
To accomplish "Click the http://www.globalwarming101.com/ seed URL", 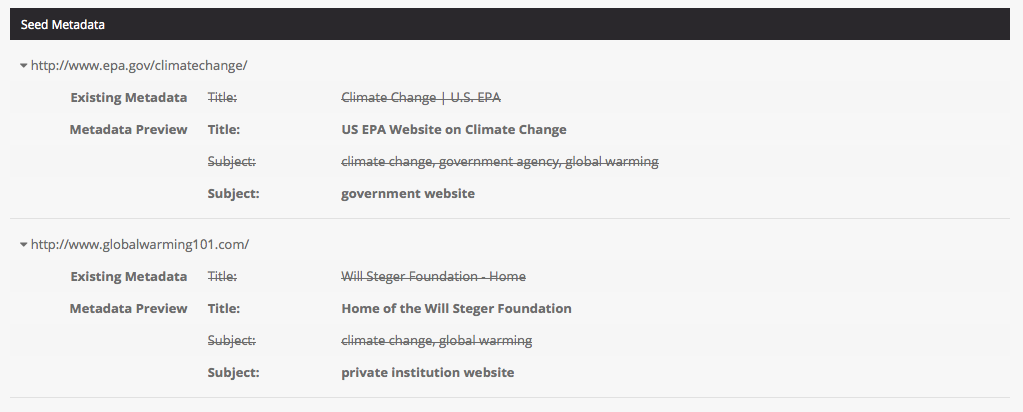I will coord(140,245).
